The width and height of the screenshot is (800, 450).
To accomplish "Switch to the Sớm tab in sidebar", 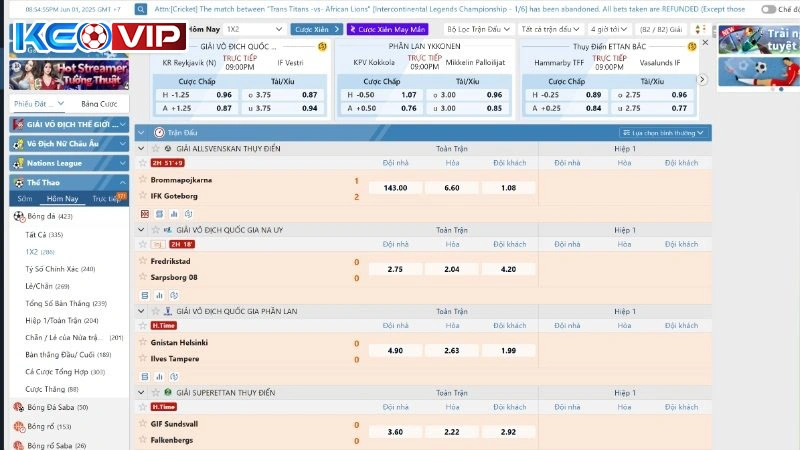I will [24, 199].
